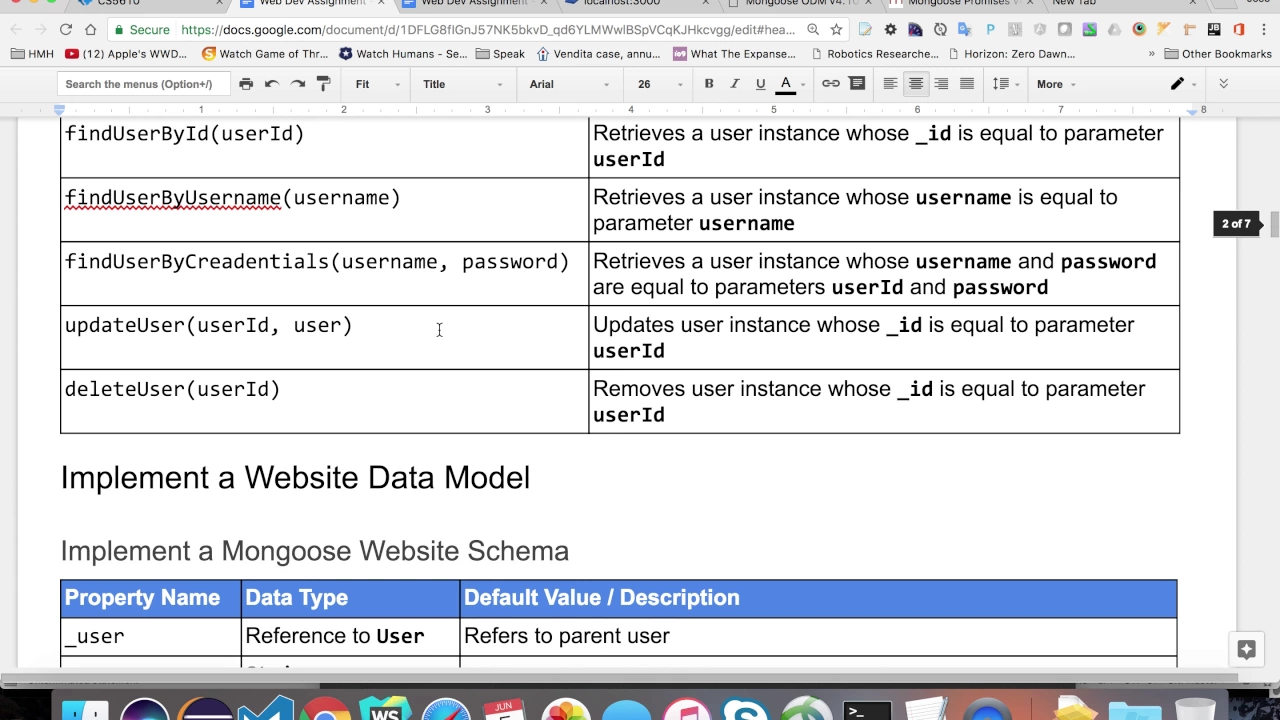Open the Horizon: Zero Dawn bookmark

(1011, 54)
